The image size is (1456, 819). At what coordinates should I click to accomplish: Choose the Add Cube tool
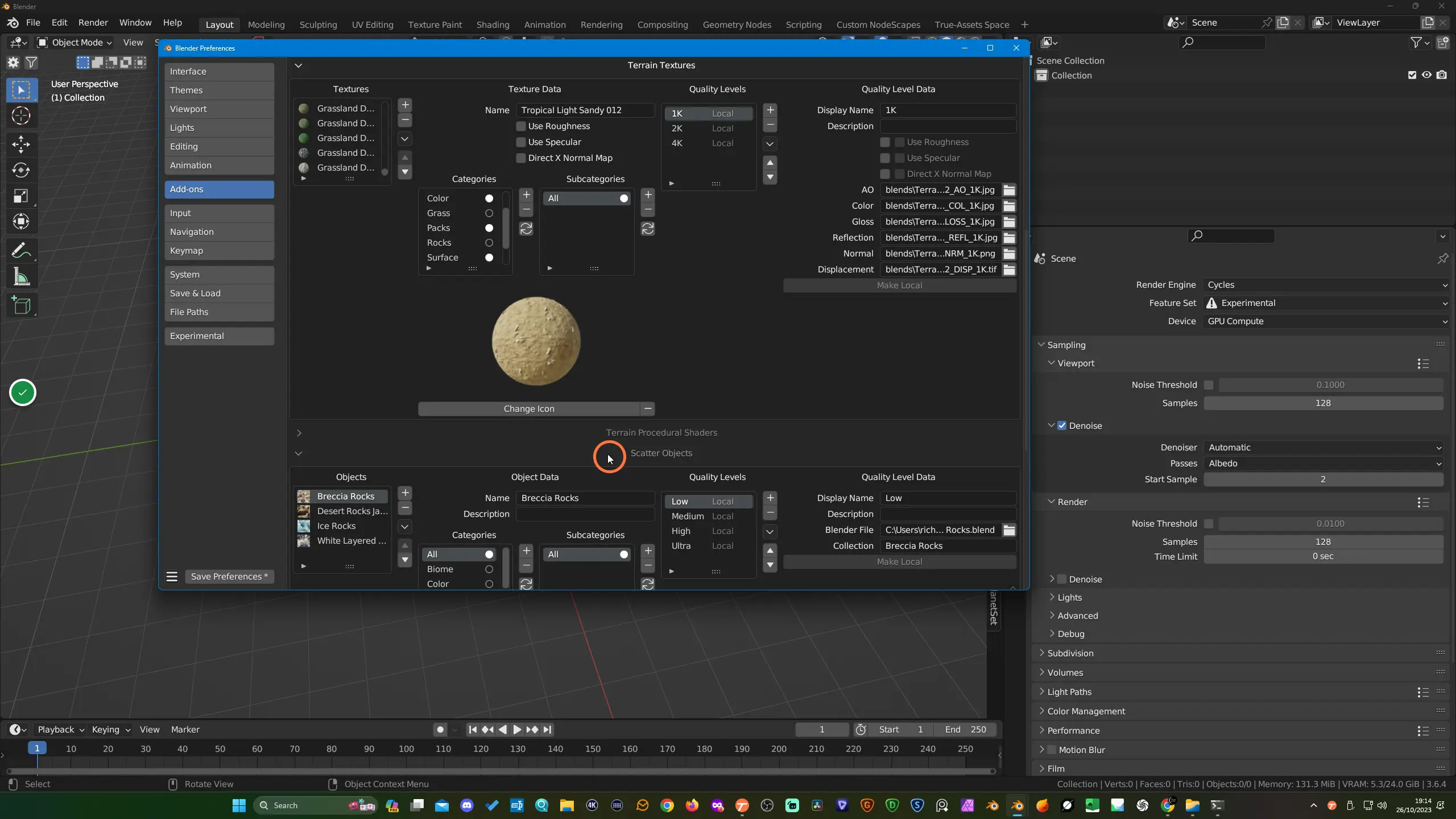click(21, 305)
